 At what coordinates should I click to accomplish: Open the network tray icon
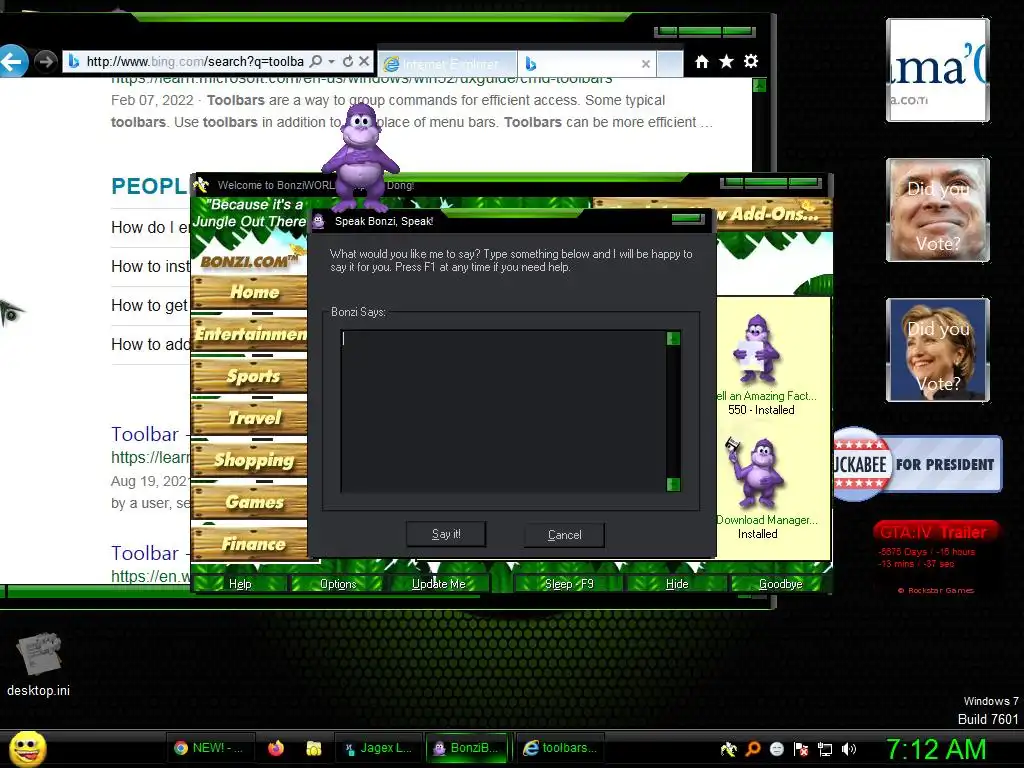pyautogui.click(x=825, y=749)
